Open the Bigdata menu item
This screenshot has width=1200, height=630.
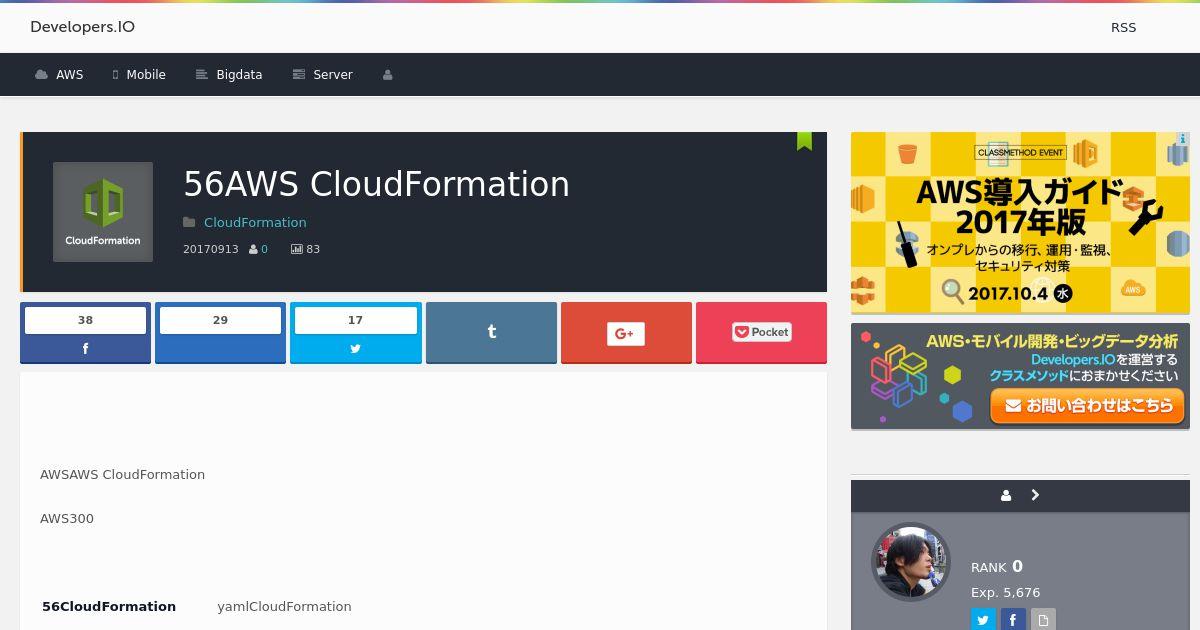coord(229,75)
